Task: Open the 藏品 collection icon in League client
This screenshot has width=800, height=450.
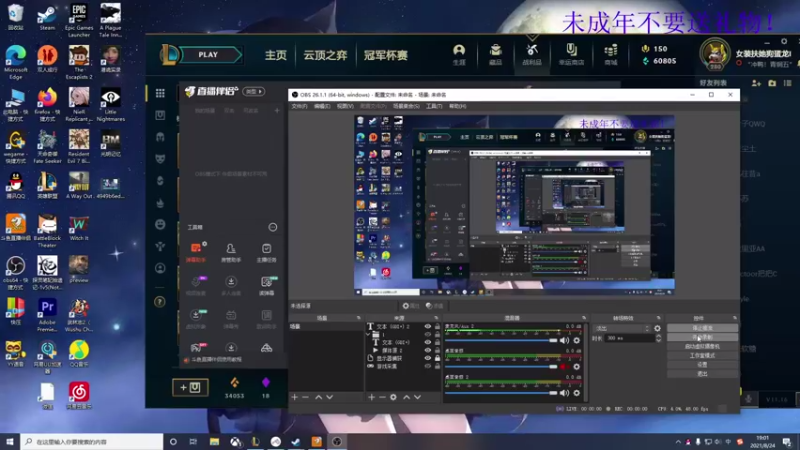Action: click(495, 54)
